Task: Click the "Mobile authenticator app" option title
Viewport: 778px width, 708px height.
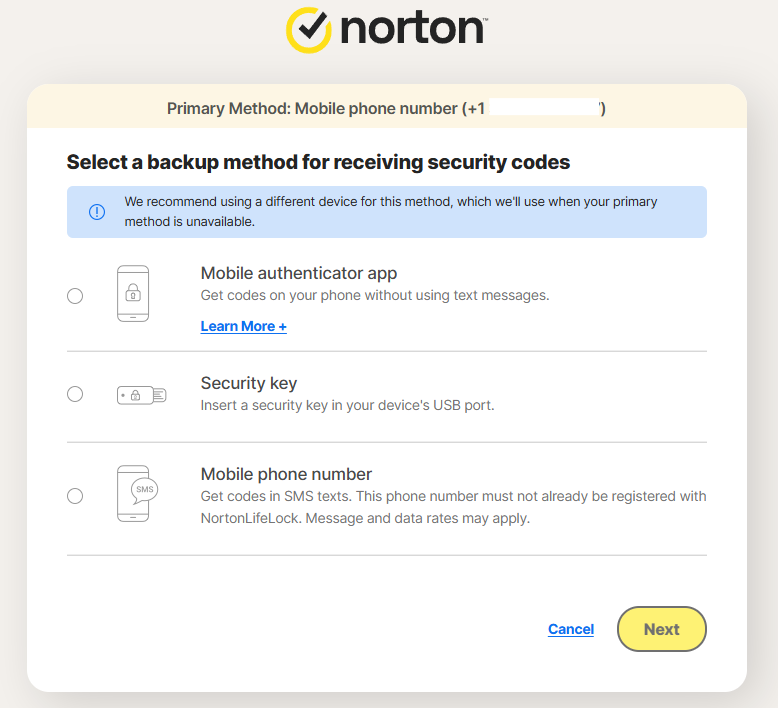Action: click(x=299, y=273)
